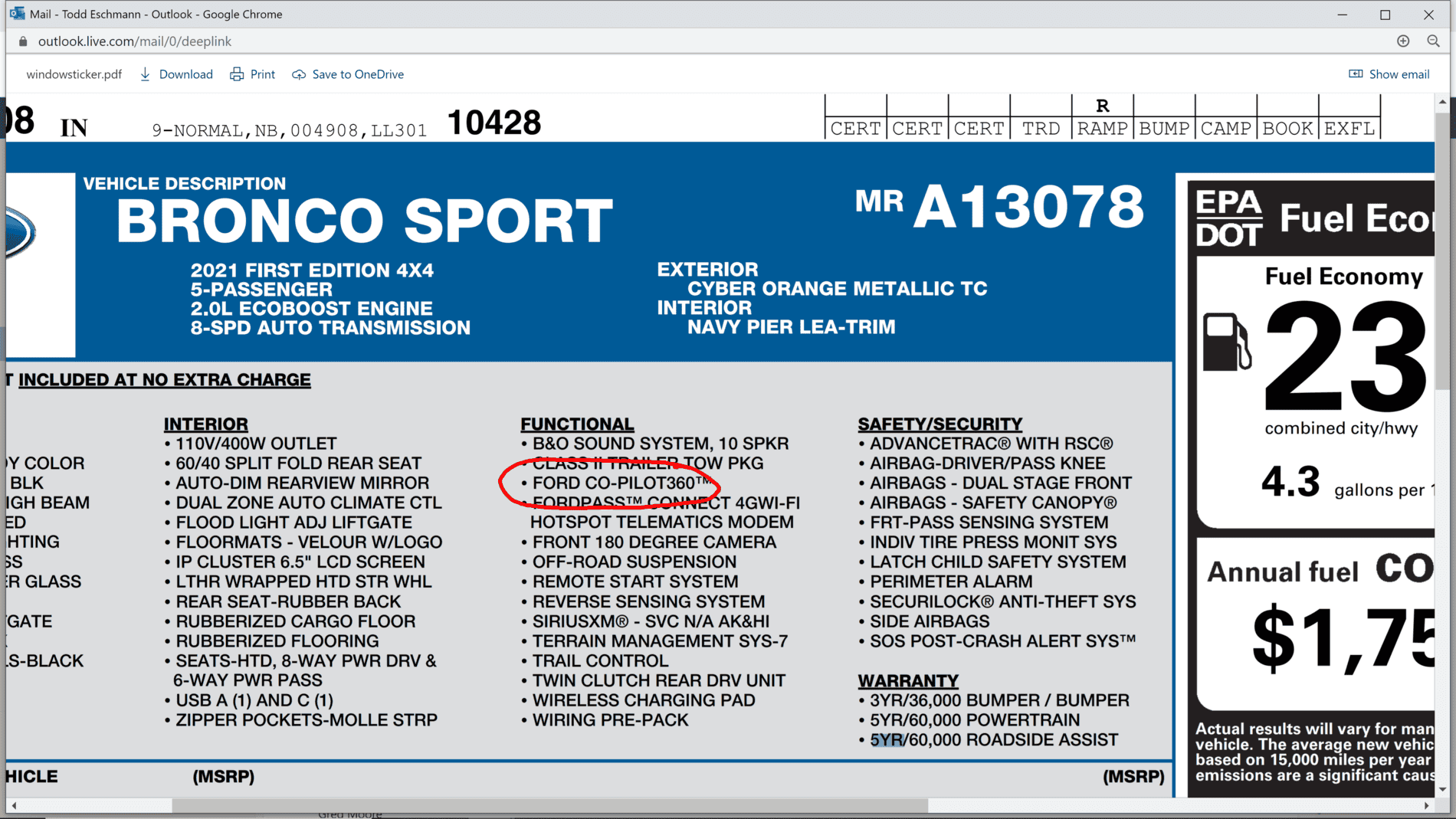Click inside the browser address bar
Image resolution: width=1456 pixels, height=819 pixels.
tap(536, 41)
